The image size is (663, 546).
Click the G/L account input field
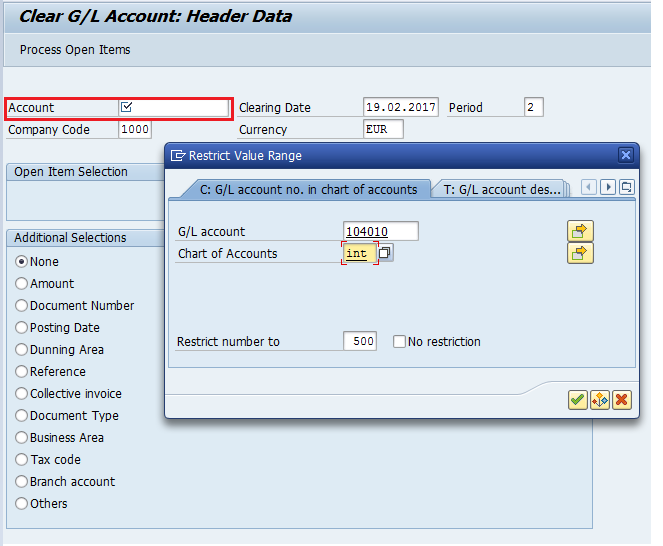click(x=381, y=231)
